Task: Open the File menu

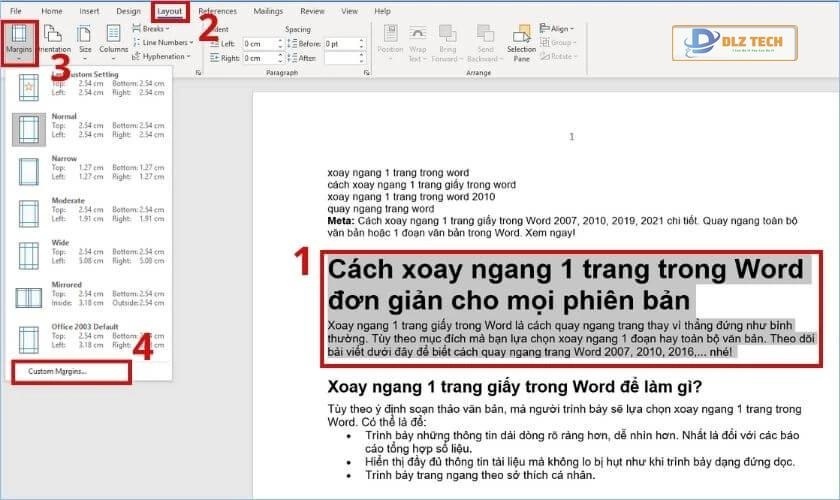Action: (16, 11)
